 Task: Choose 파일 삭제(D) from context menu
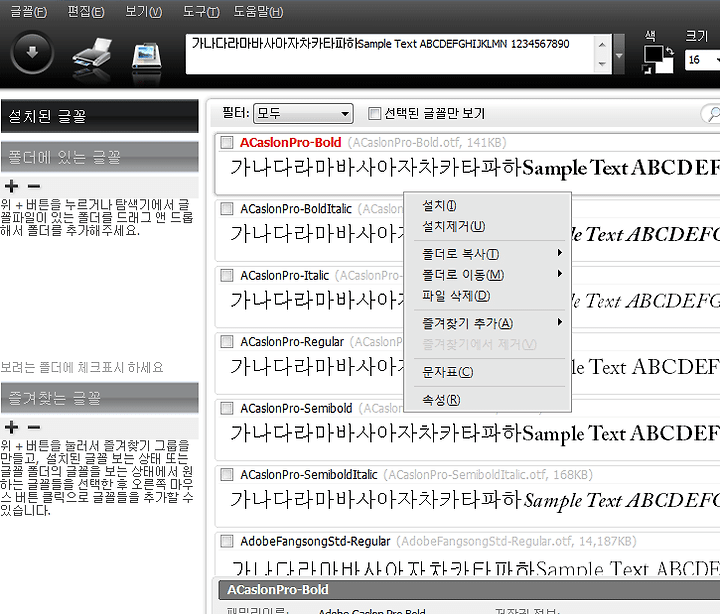(487, 296)
